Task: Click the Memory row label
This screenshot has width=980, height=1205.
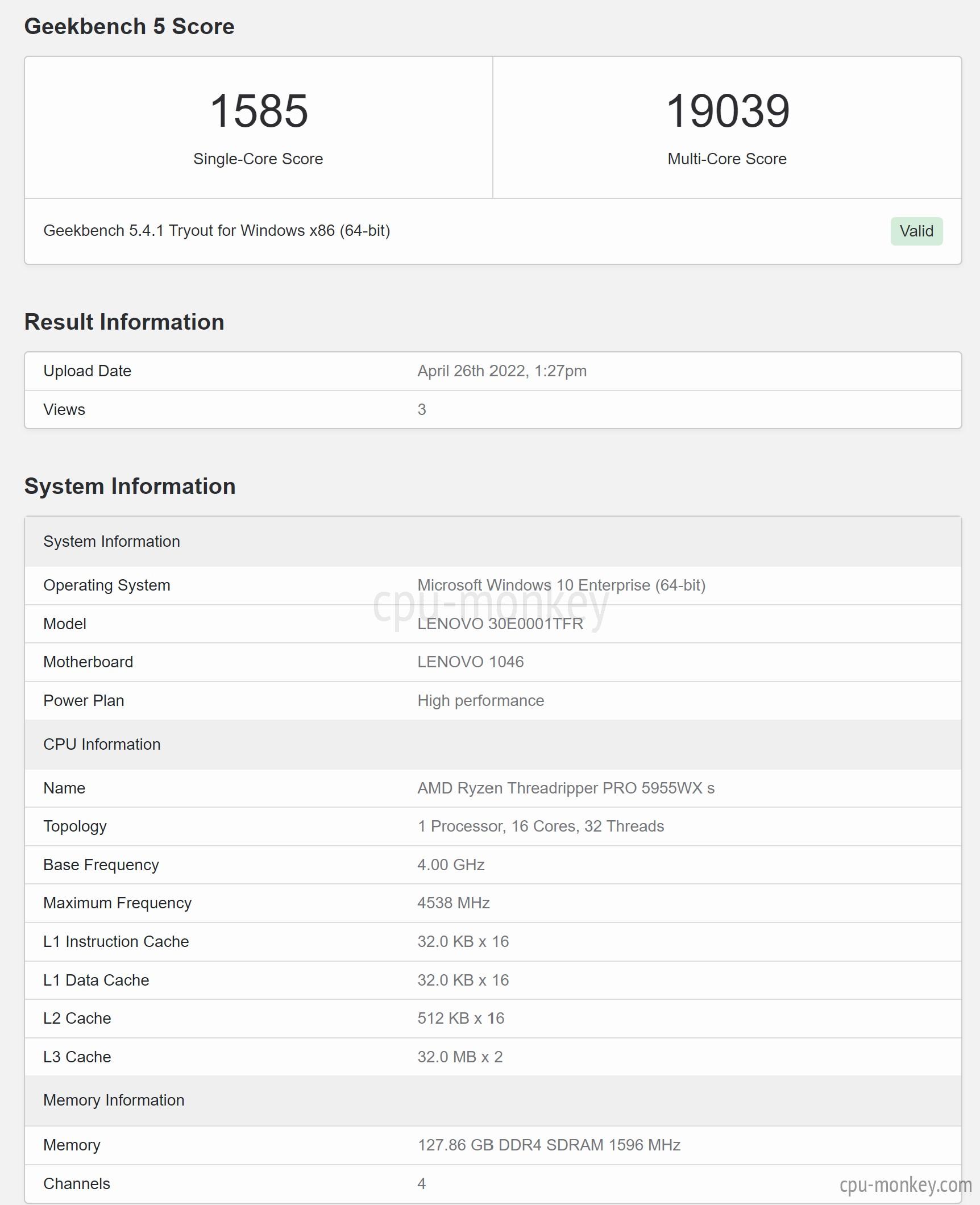Action: click(72, 1145)
